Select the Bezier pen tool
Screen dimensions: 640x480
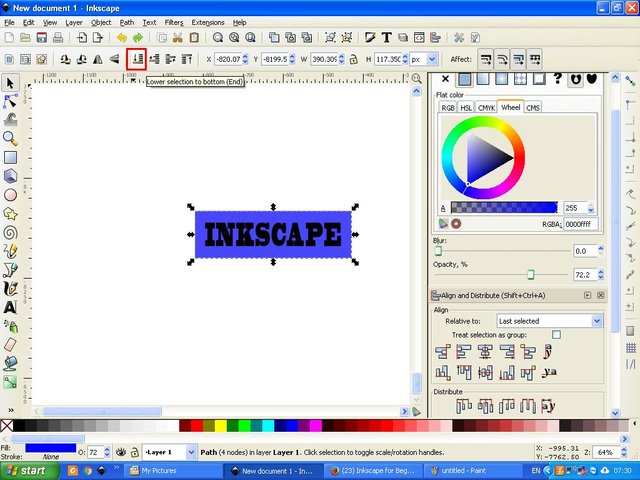click(10, 270)
